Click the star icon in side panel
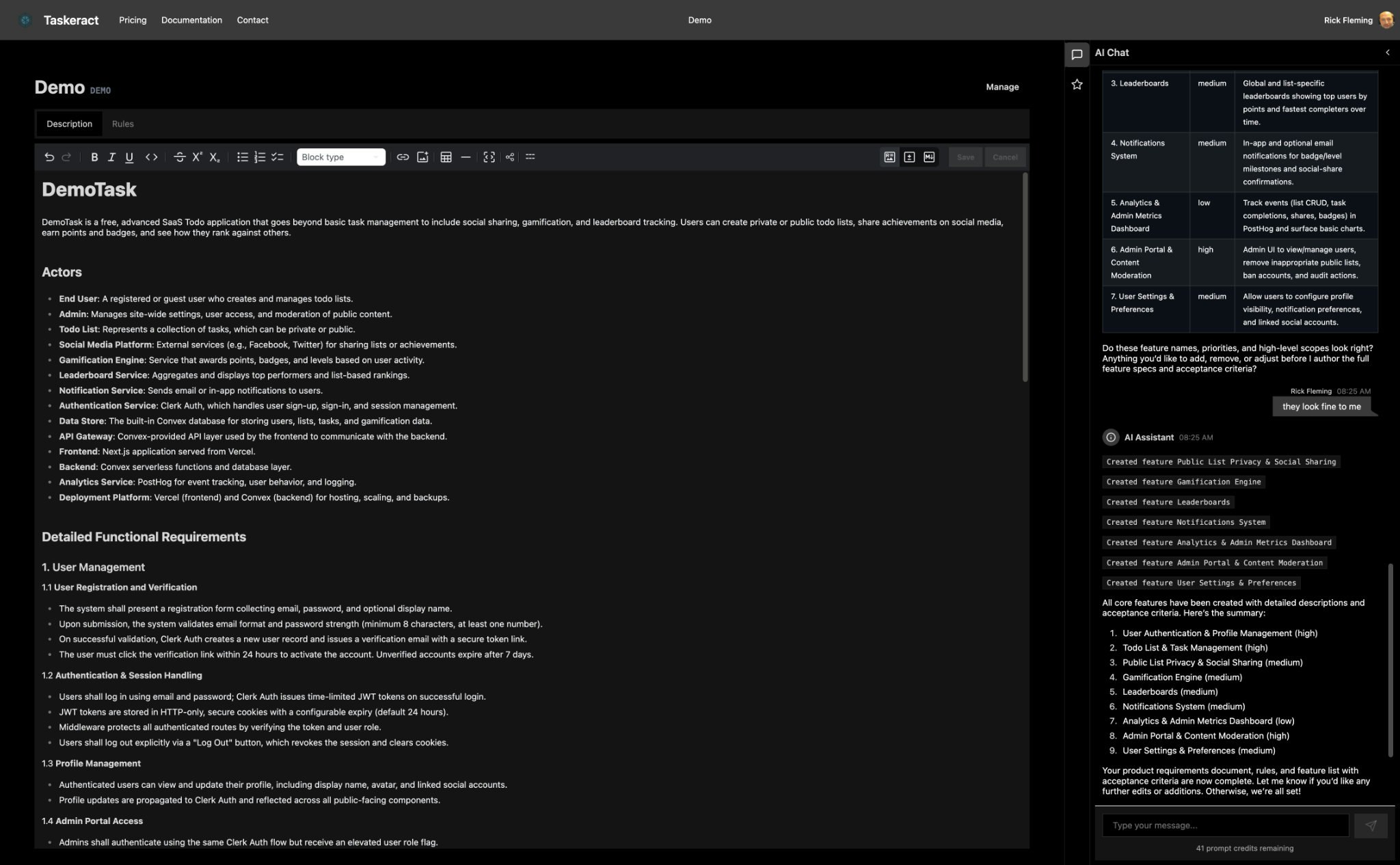This screenshot has width=1400, height=865. (1077, 84)
